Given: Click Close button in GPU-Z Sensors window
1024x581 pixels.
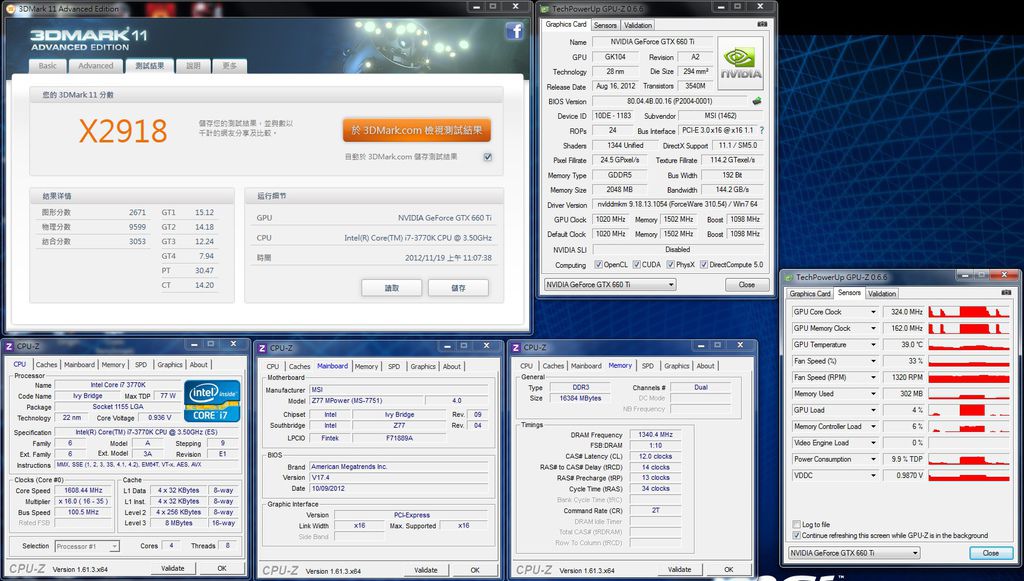Looking at the screenshot, I should coord(990,553).
